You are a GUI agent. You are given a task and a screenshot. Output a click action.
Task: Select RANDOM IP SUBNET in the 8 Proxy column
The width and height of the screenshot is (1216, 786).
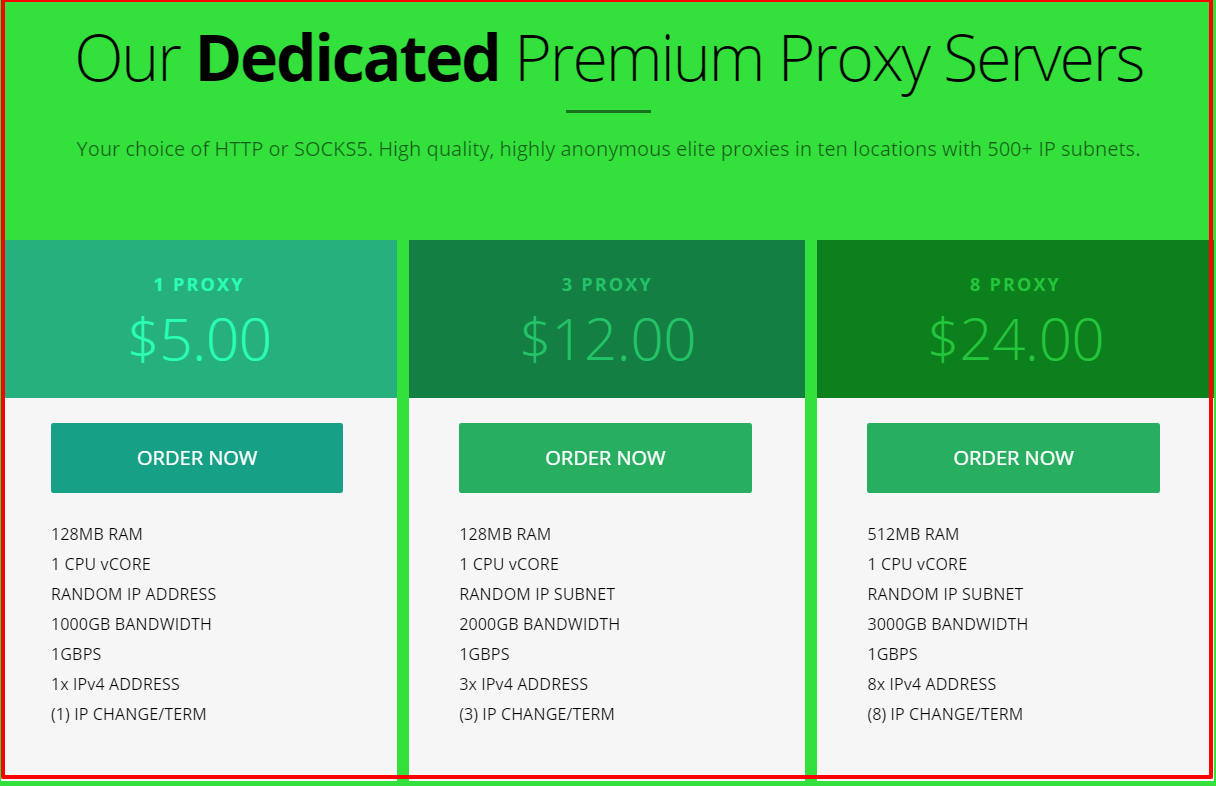tap(943, 593)
